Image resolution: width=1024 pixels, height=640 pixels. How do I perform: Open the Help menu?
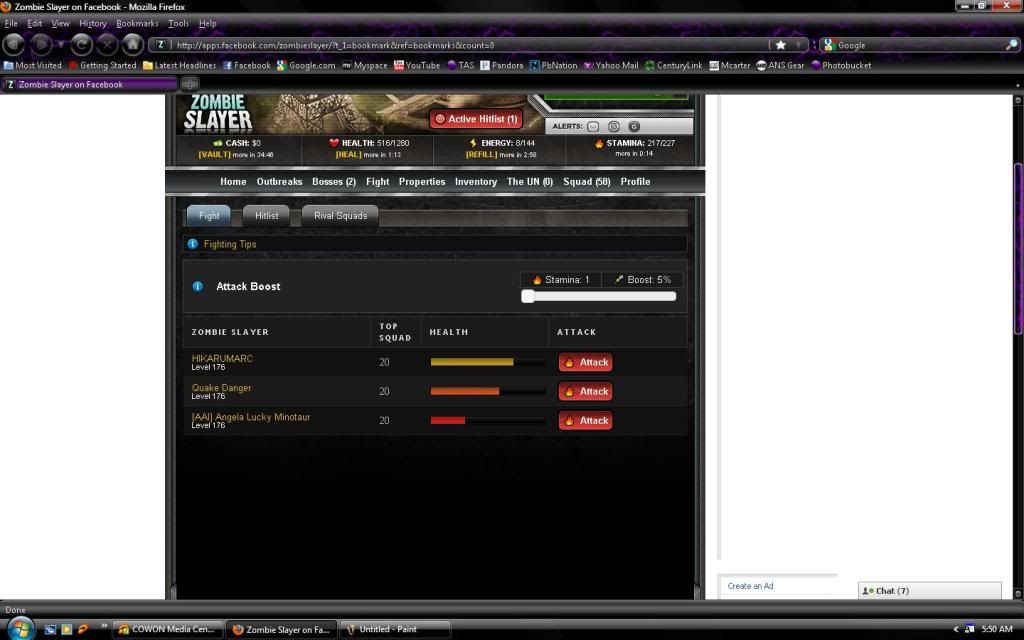coord(208,24)
